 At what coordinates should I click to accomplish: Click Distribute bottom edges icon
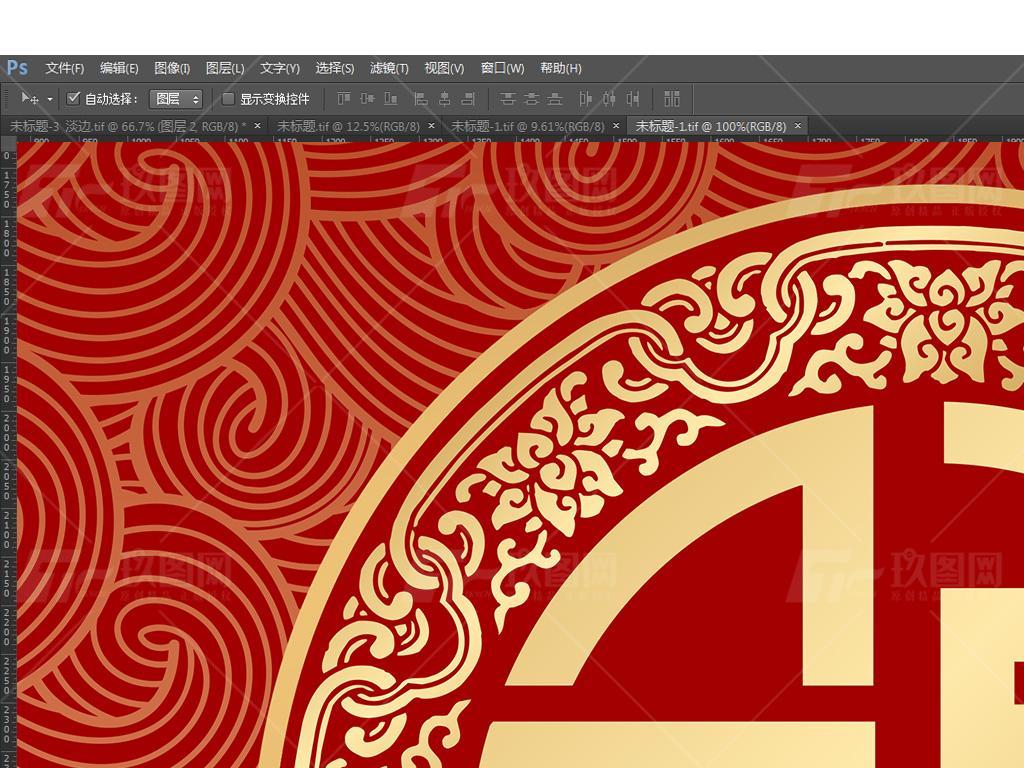pos(555,99)
